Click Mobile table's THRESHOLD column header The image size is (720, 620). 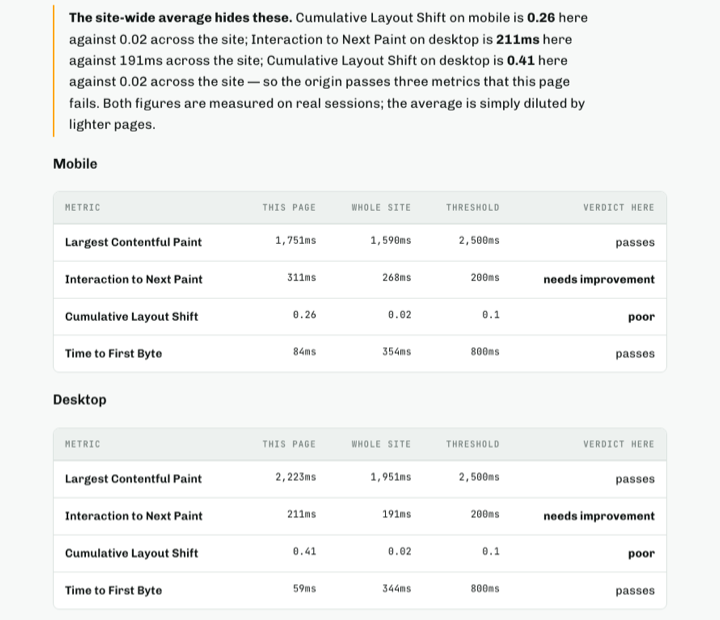click(472, 208)
